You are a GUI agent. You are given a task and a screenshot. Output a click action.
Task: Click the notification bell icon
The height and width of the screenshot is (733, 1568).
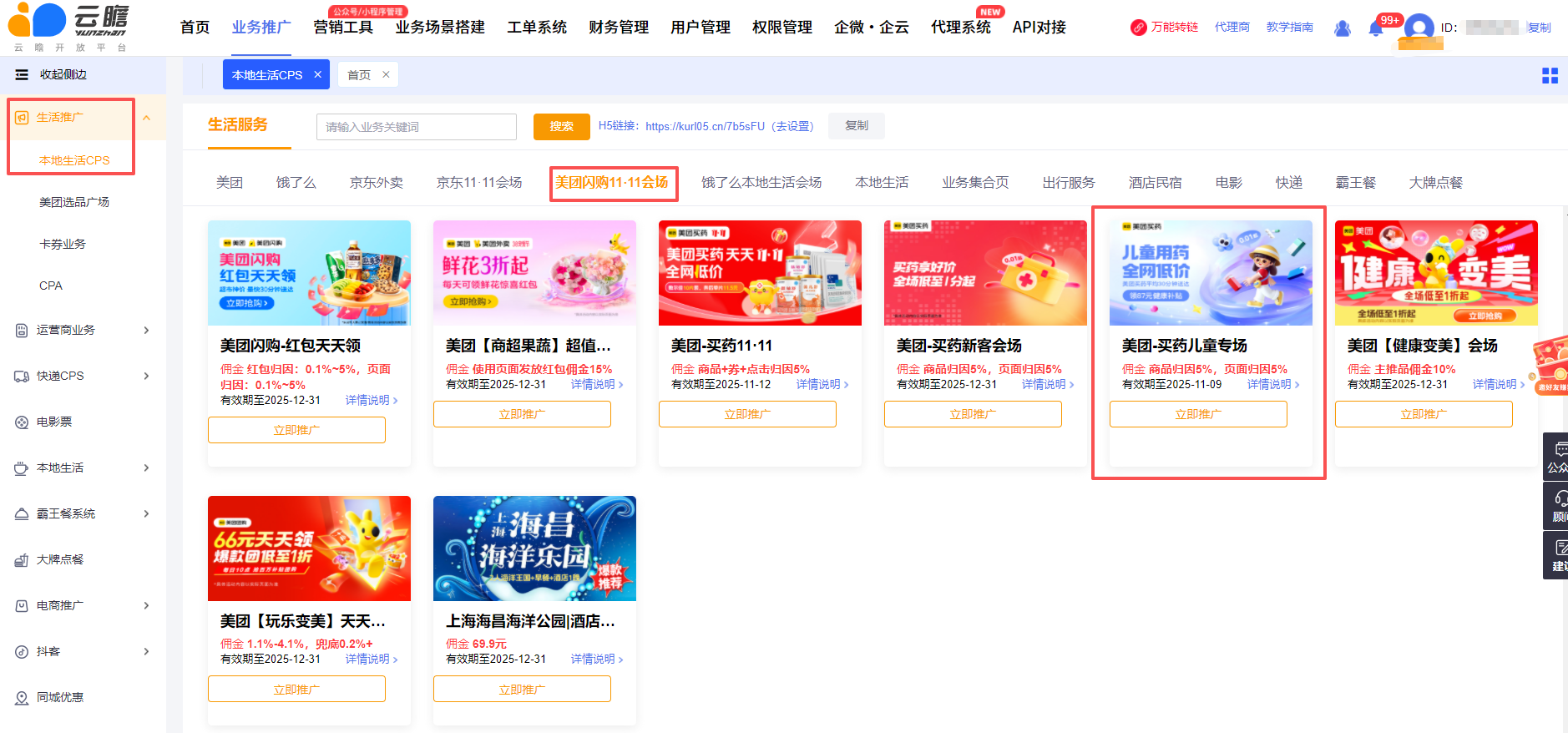tap(1375, 28)
